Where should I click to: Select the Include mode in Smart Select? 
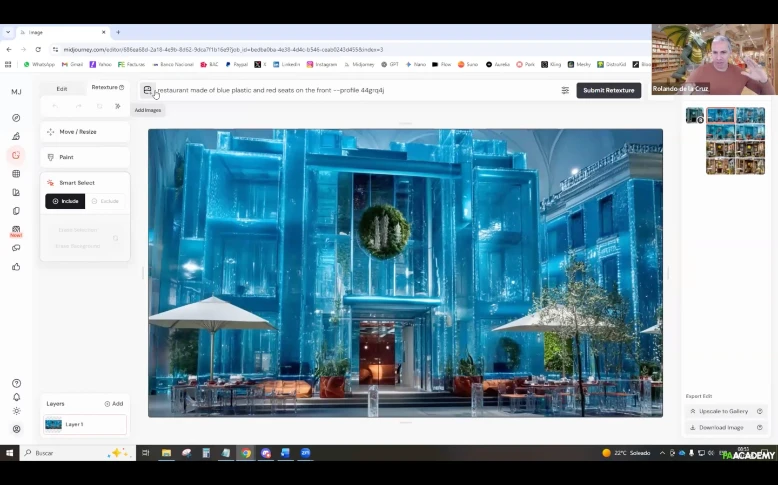(65, 201)
